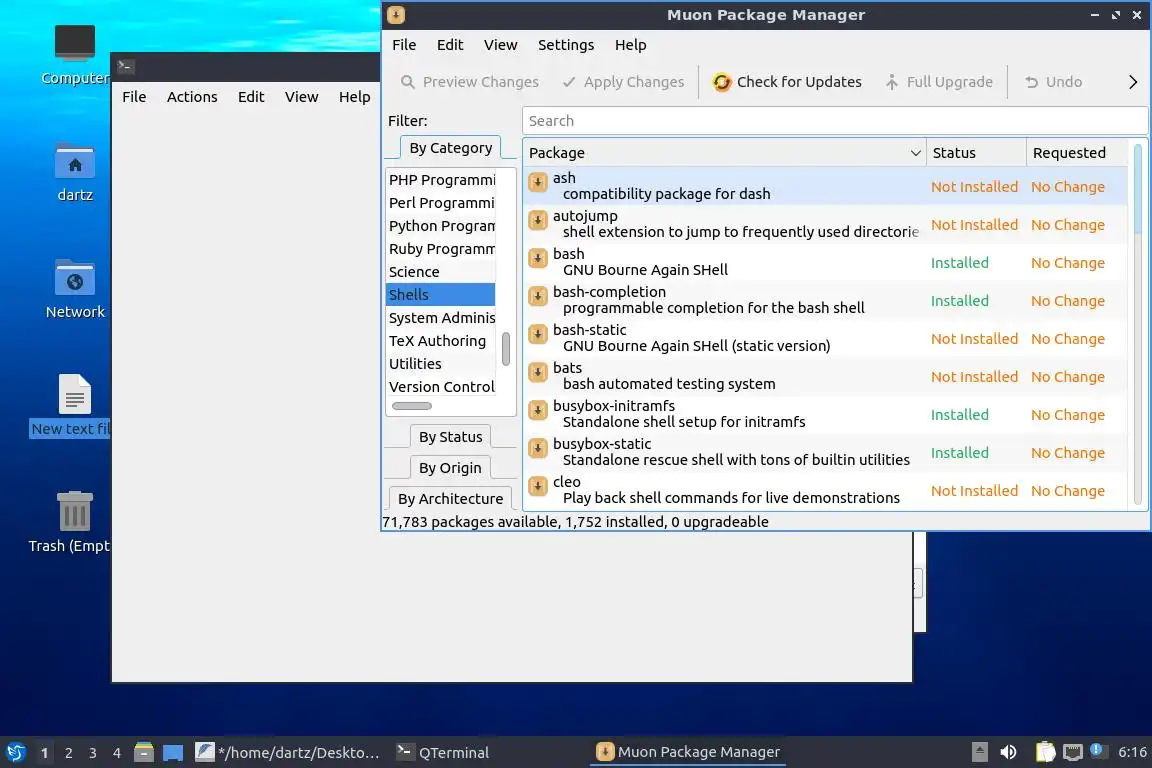Open file manager from taskbar
Image resolution: width=1152 pixels, height=768 pixels.
point(144,753)
